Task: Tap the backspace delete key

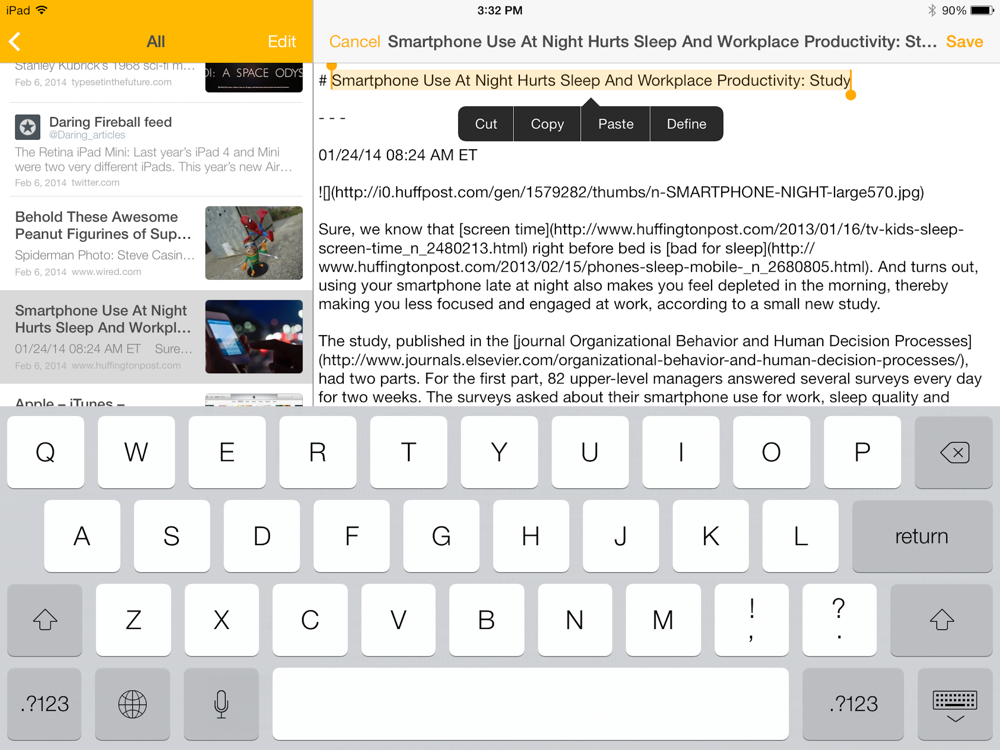Action: (x=953, y=453)
